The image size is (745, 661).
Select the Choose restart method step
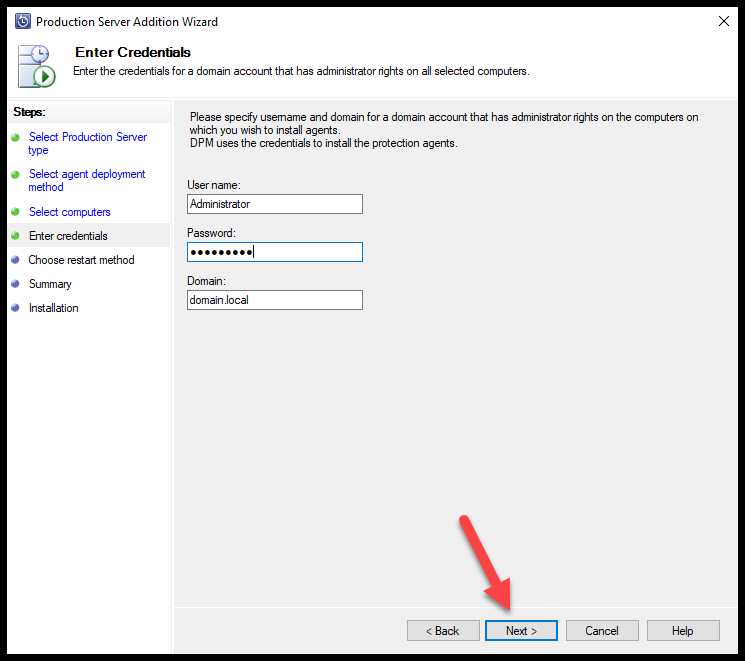tap(81, 260)
